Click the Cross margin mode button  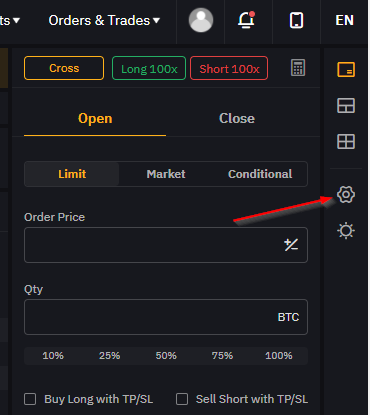pyautogui.click(x=64, y=68)
